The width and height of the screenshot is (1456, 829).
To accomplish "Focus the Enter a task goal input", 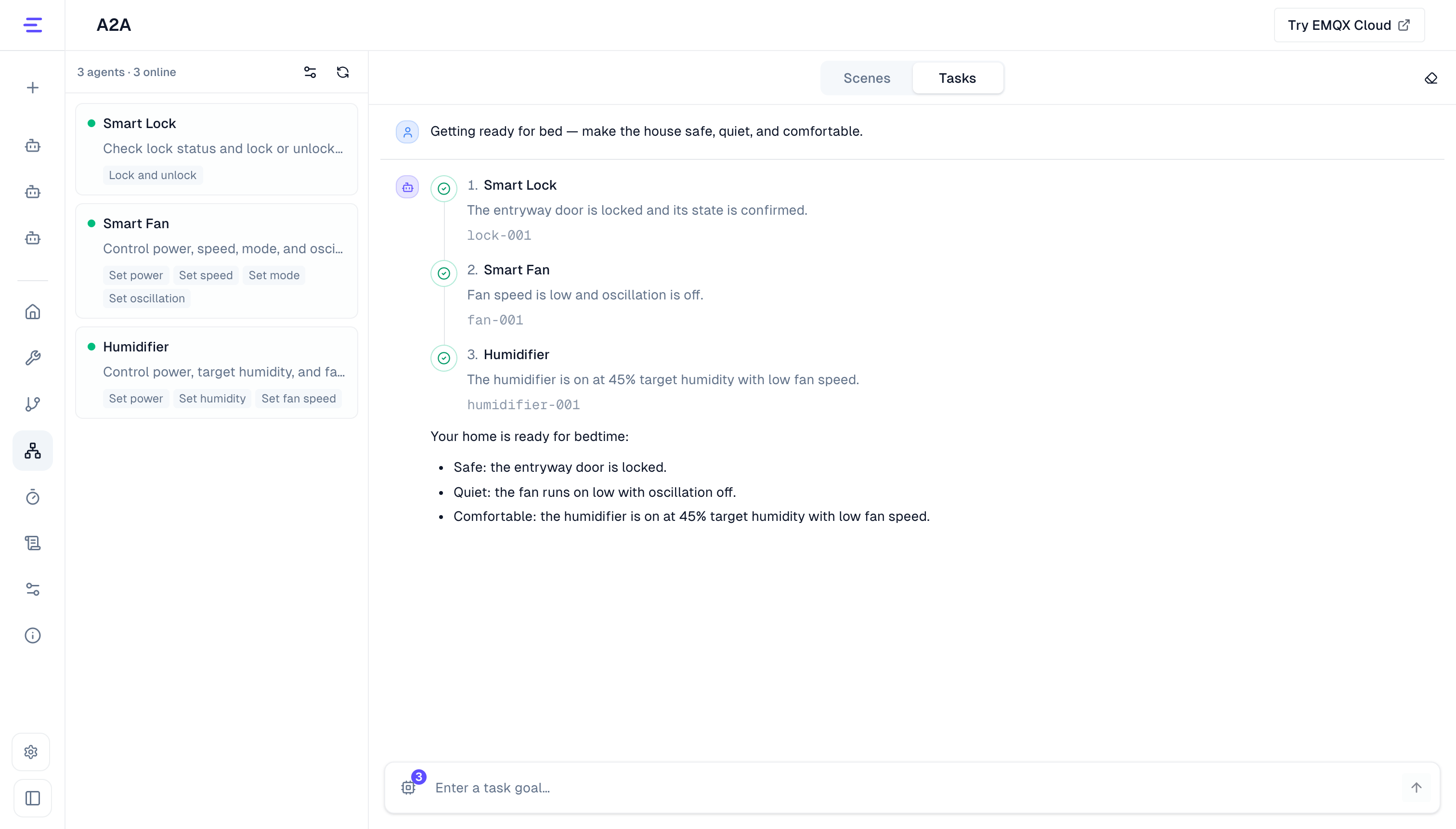I will pos(913,788).
